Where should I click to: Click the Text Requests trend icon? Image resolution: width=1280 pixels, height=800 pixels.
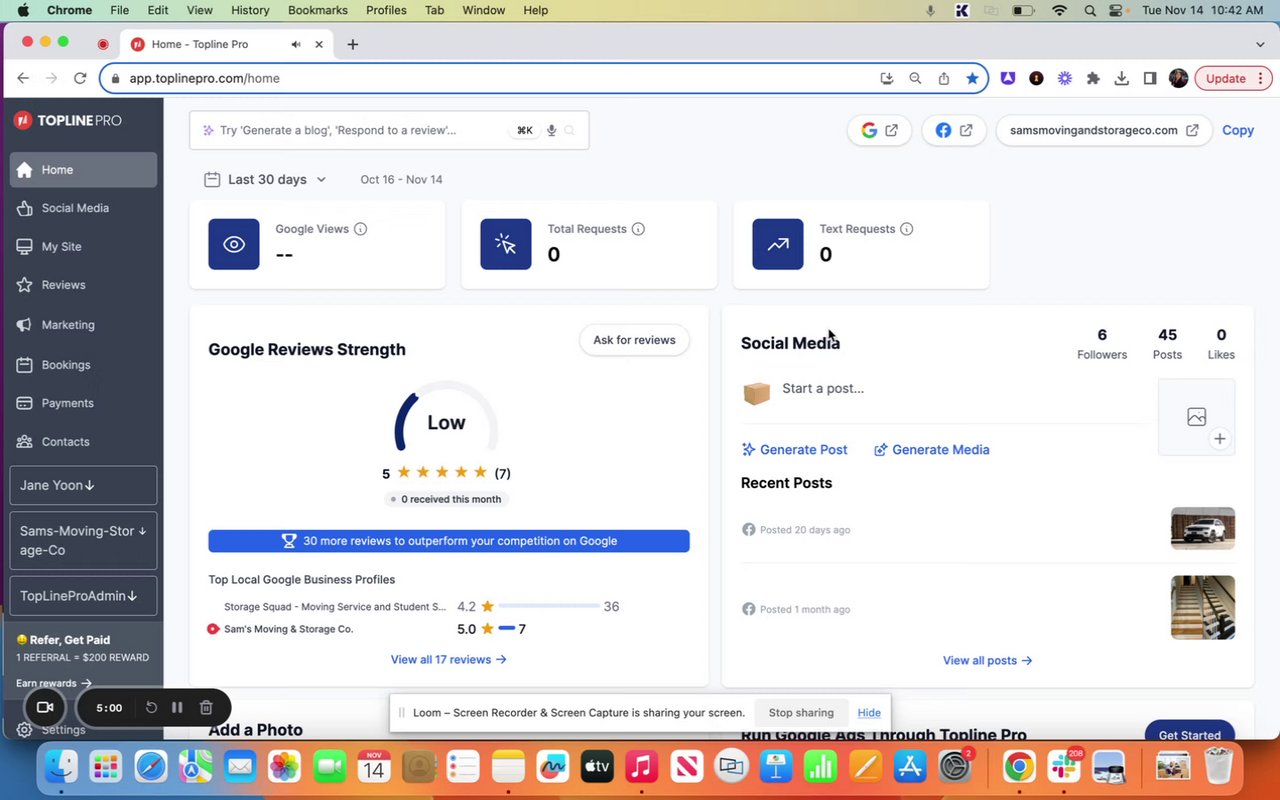778,244
